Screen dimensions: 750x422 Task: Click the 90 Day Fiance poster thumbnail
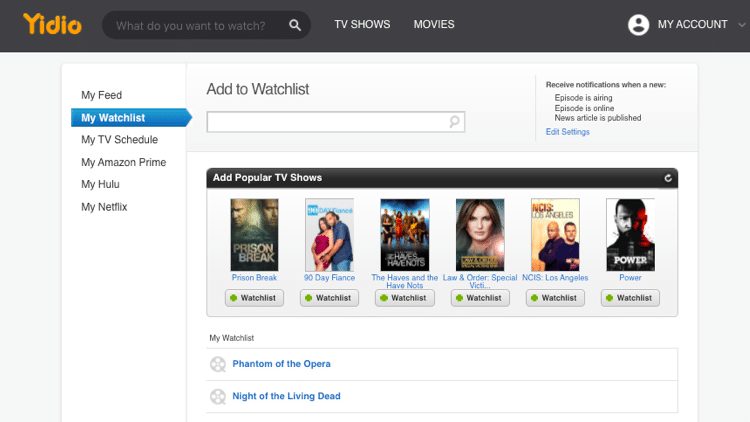pos(329,235)
